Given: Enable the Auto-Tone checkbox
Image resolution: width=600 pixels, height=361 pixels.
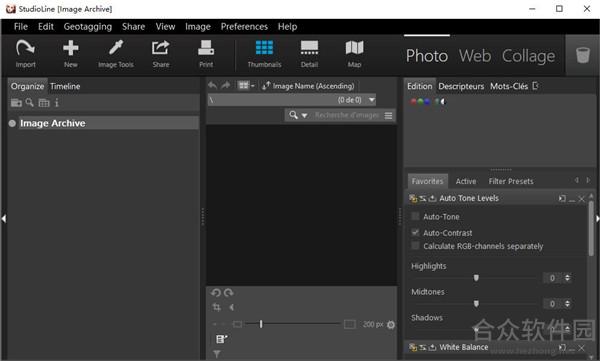Looking at the screenshot, I should click(415, 216).
